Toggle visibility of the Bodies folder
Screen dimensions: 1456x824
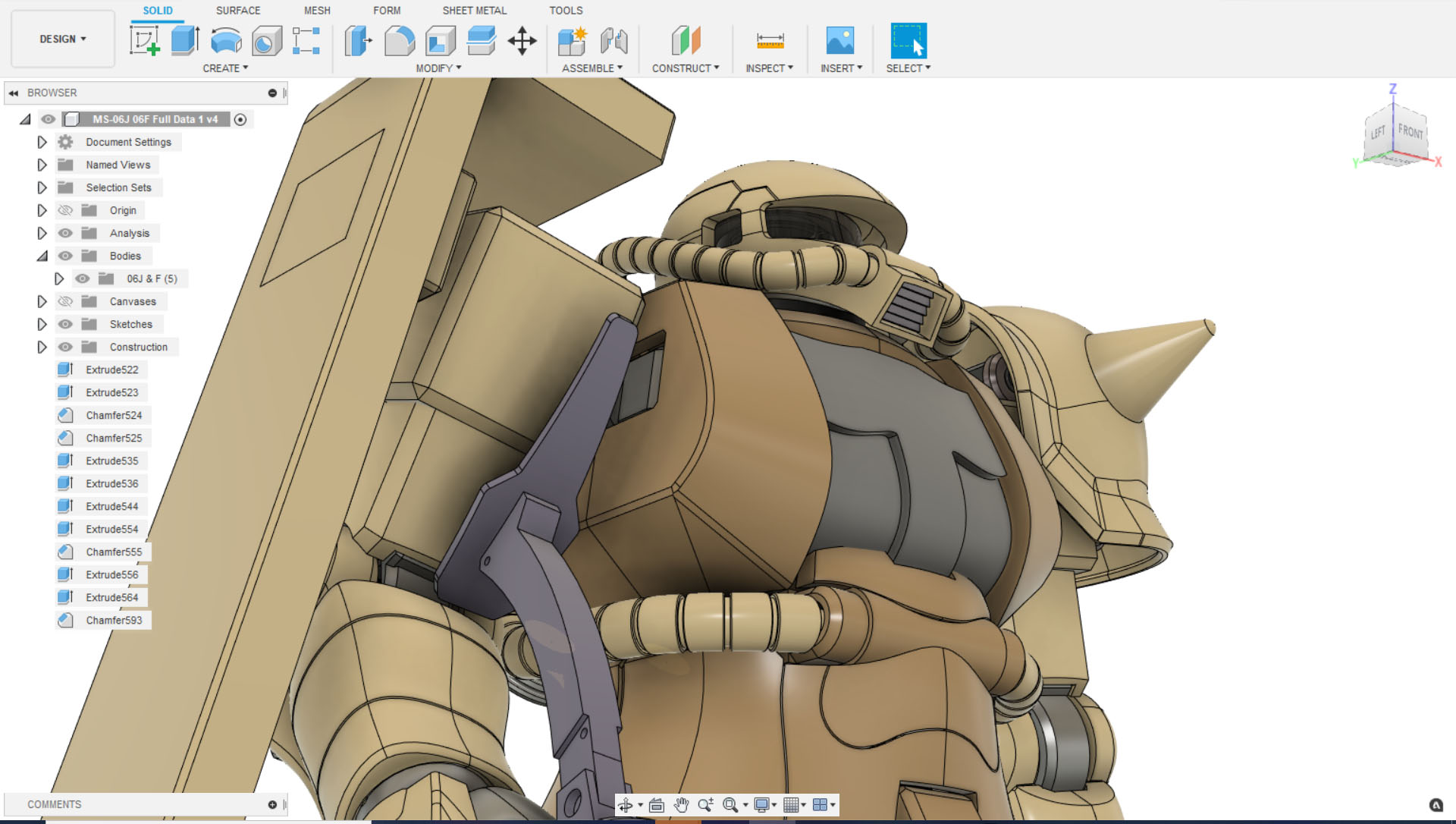(x=64, y=256)
